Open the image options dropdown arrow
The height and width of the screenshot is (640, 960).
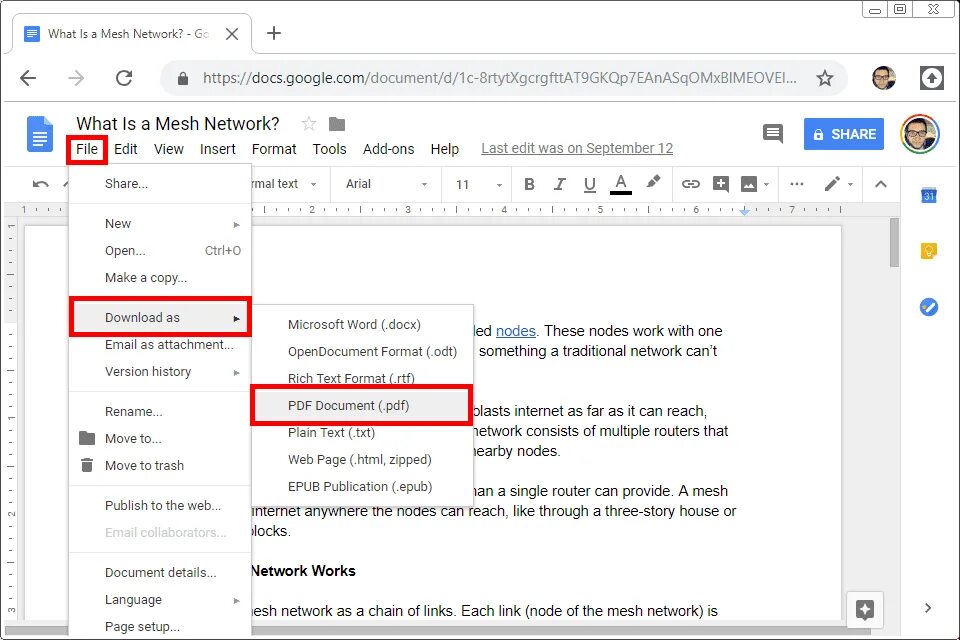767,184
